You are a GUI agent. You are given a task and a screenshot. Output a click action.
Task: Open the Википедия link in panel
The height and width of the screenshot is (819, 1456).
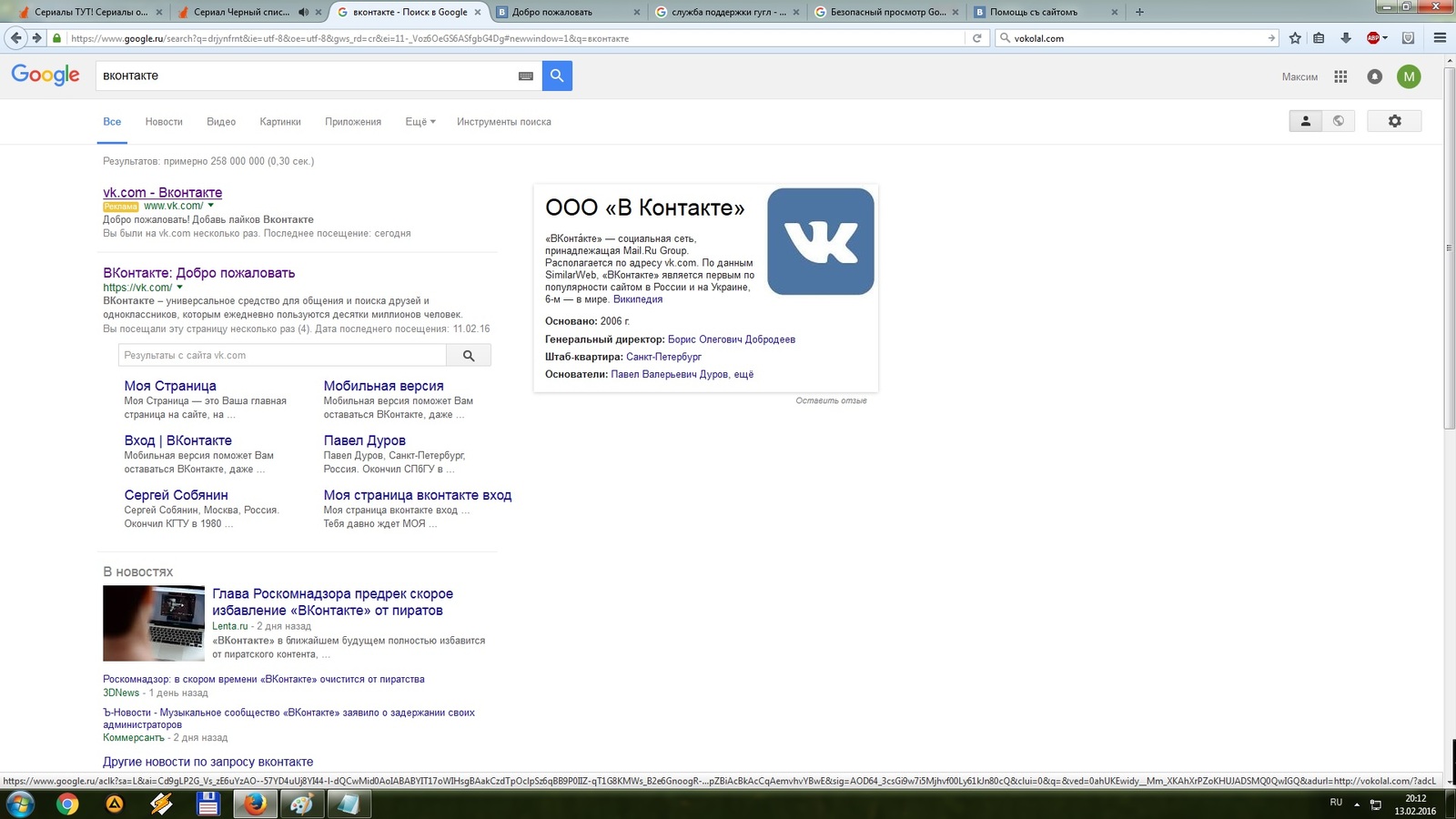point(638,299)
